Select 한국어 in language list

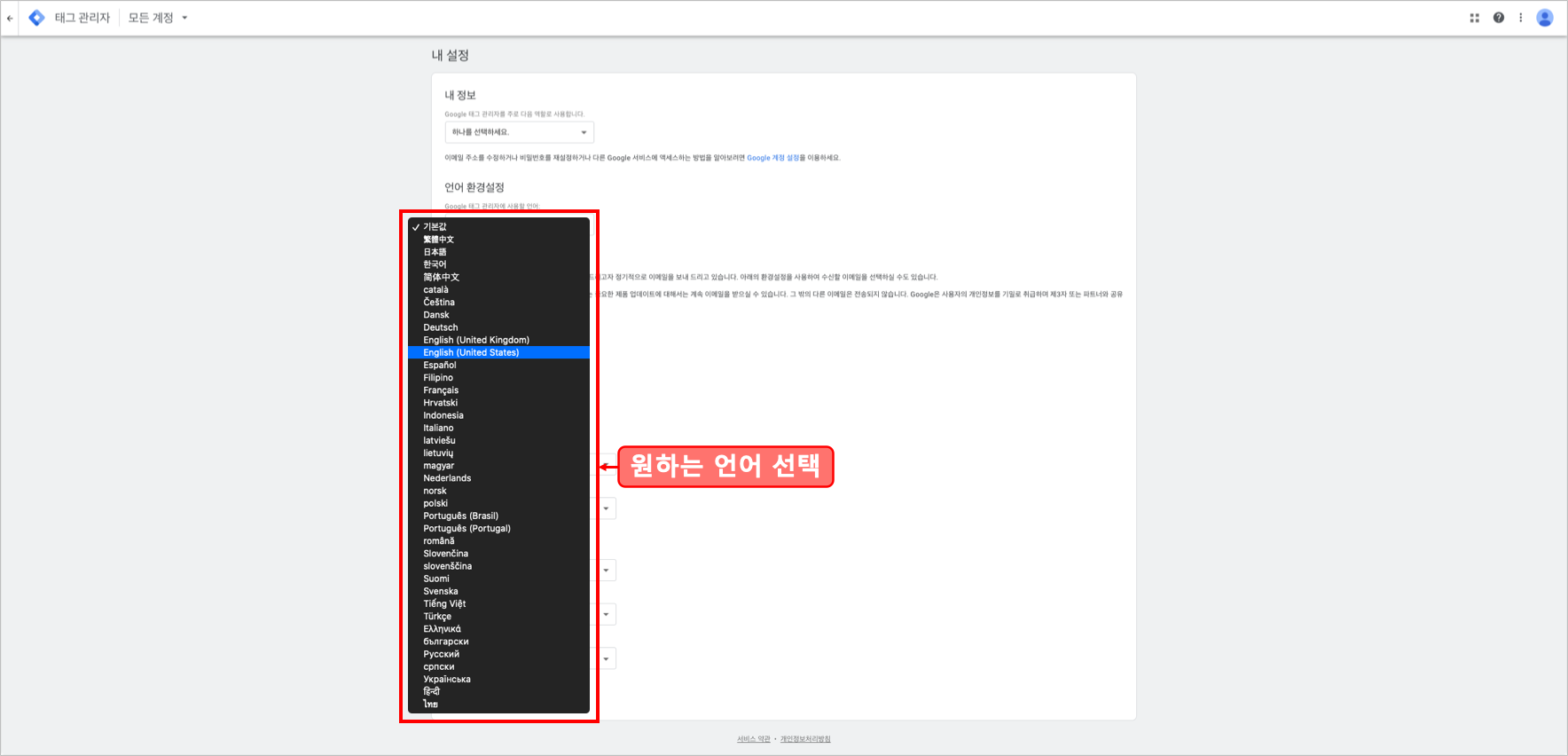[498, 264]
